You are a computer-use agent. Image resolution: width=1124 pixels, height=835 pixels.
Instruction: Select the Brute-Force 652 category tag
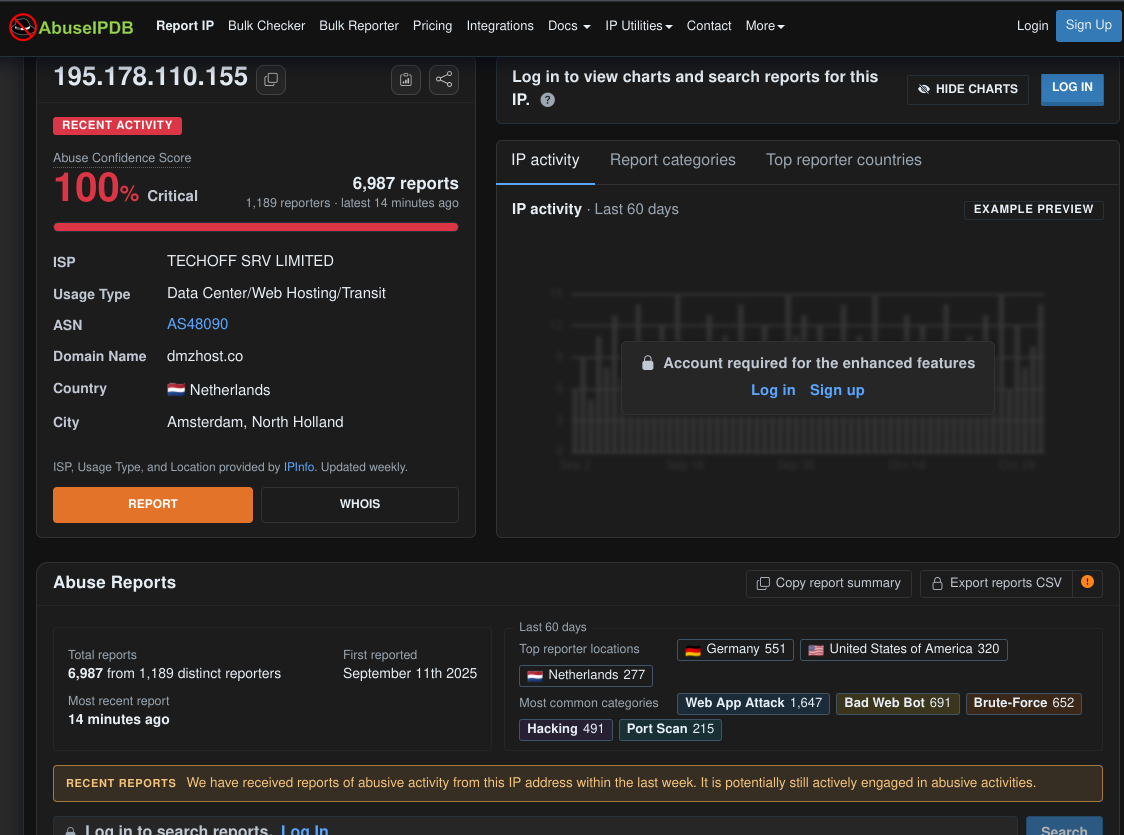pos(1023,703)
